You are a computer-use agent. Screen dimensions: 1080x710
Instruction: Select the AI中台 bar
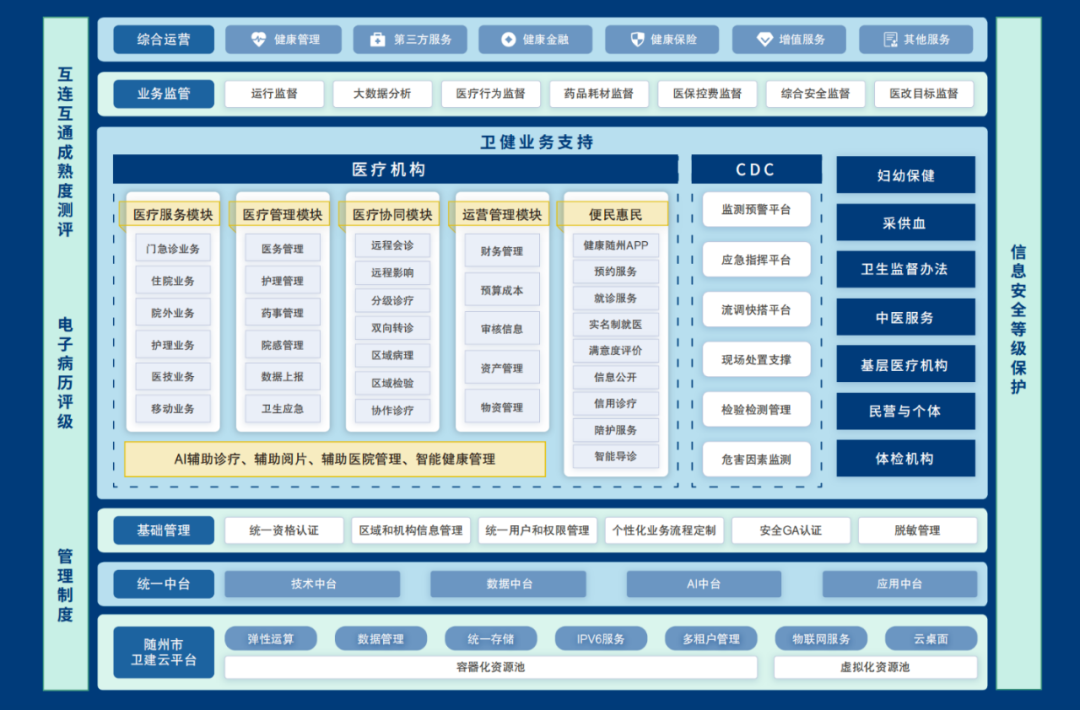[704, 584]
